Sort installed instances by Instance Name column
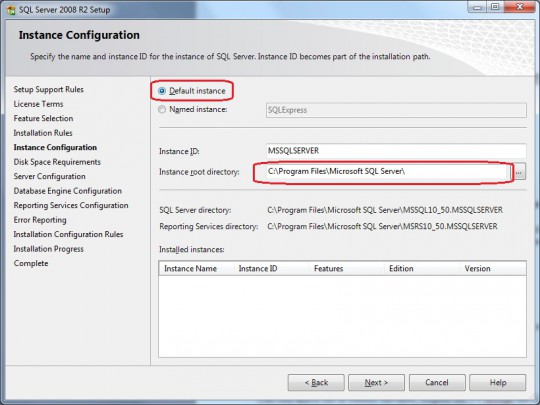This screenshot has width=540, height=405. pyautogui.click(x=196, y=269)
